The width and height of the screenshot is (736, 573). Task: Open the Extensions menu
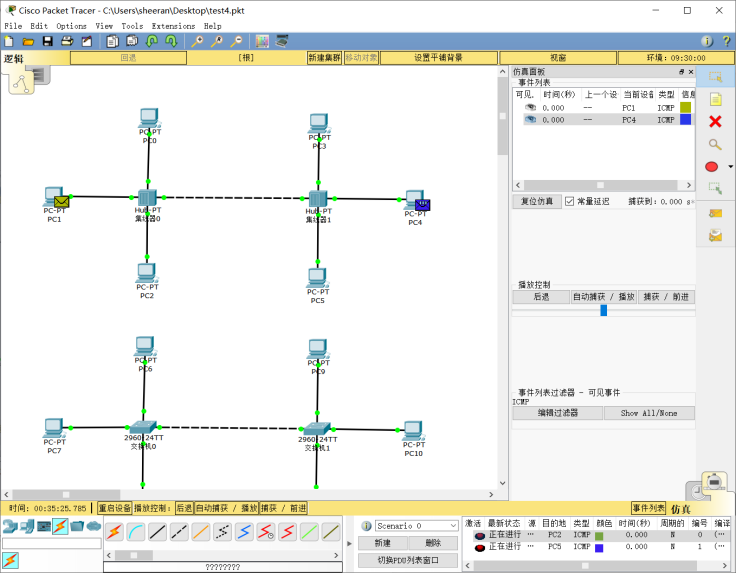tap(173, 26)
